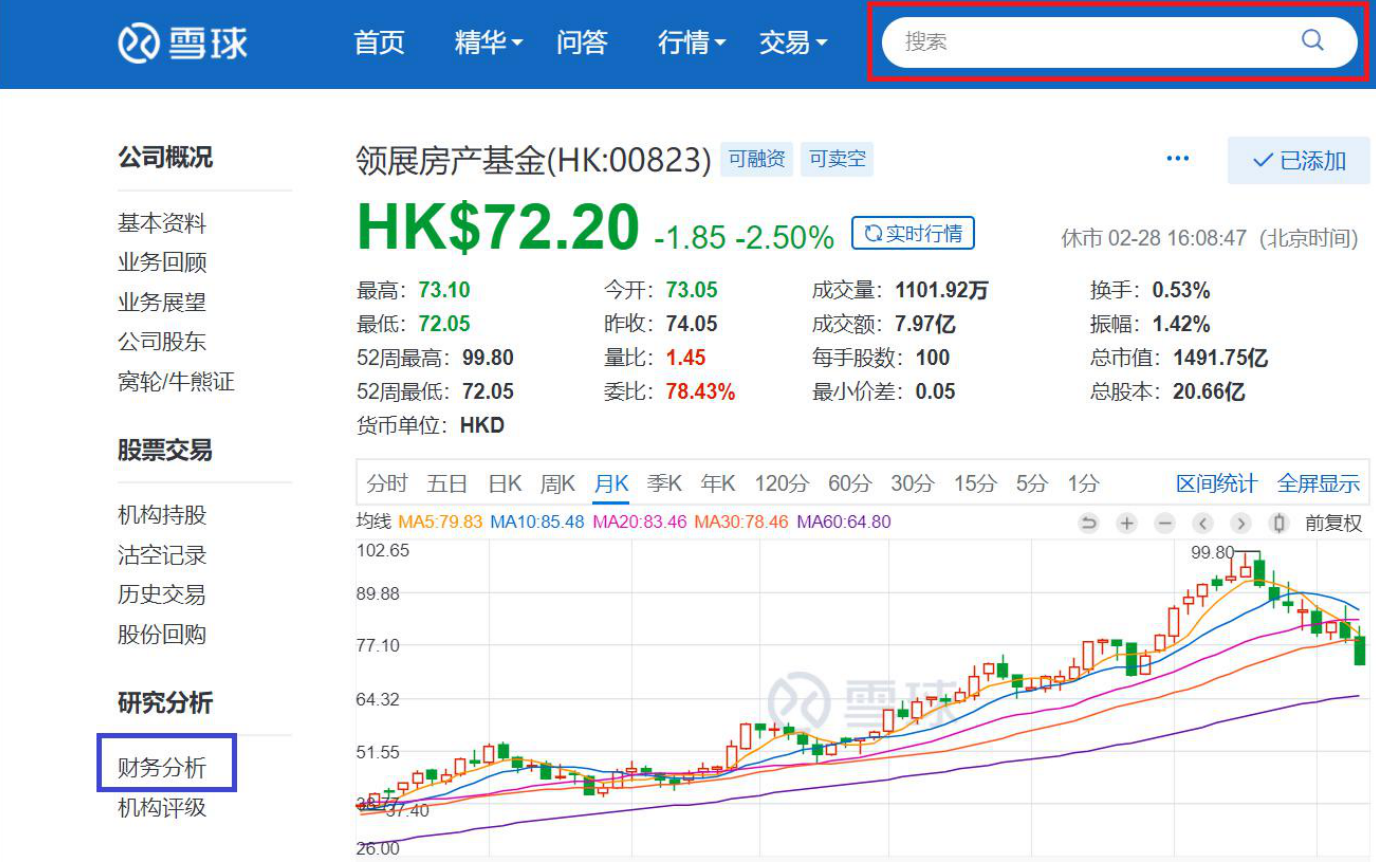
Task: Open the 前复权 adjustment dropdown
Action: click(1333, 522)
